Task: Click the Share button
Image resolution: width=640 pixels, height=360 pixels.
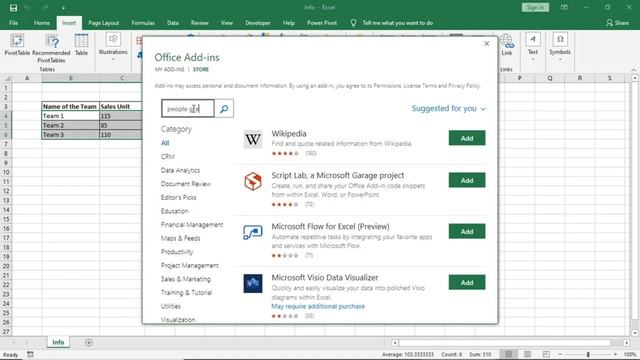Action: click(618, 23)
